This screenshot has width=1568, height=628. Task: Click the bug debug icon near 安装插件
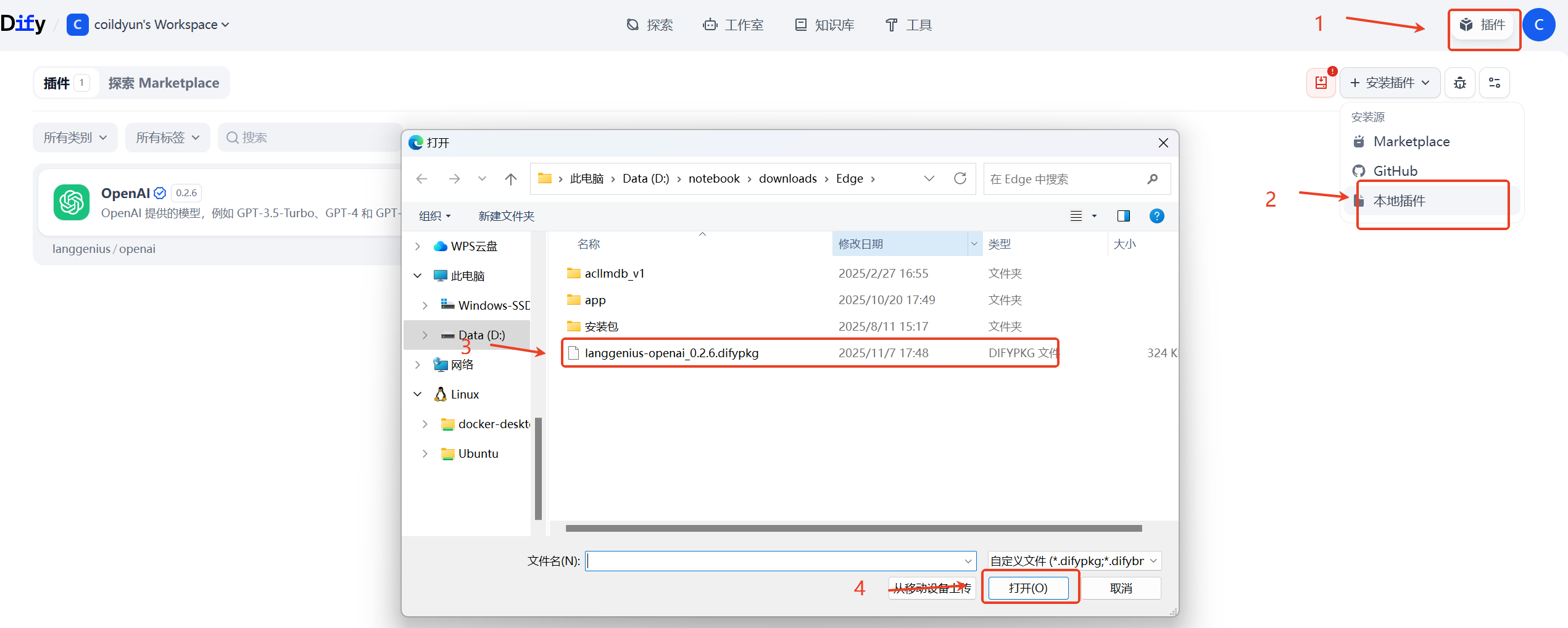click(x=1459, y=82)
